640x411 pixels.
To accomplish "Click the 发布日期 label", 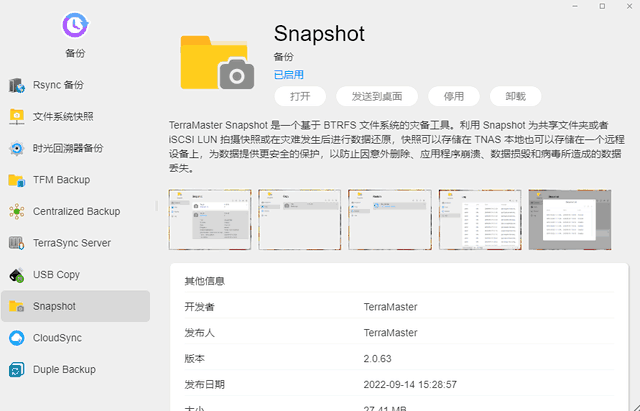I will (x=204, y=384).
